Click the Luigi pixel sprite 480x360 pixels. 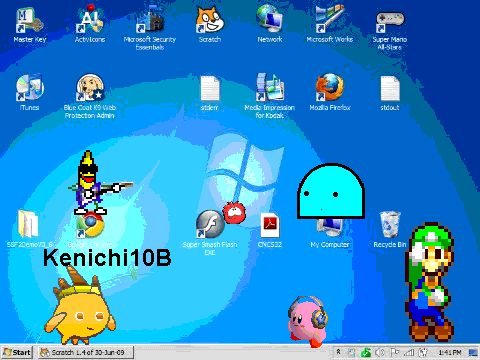tap(430, 282)
